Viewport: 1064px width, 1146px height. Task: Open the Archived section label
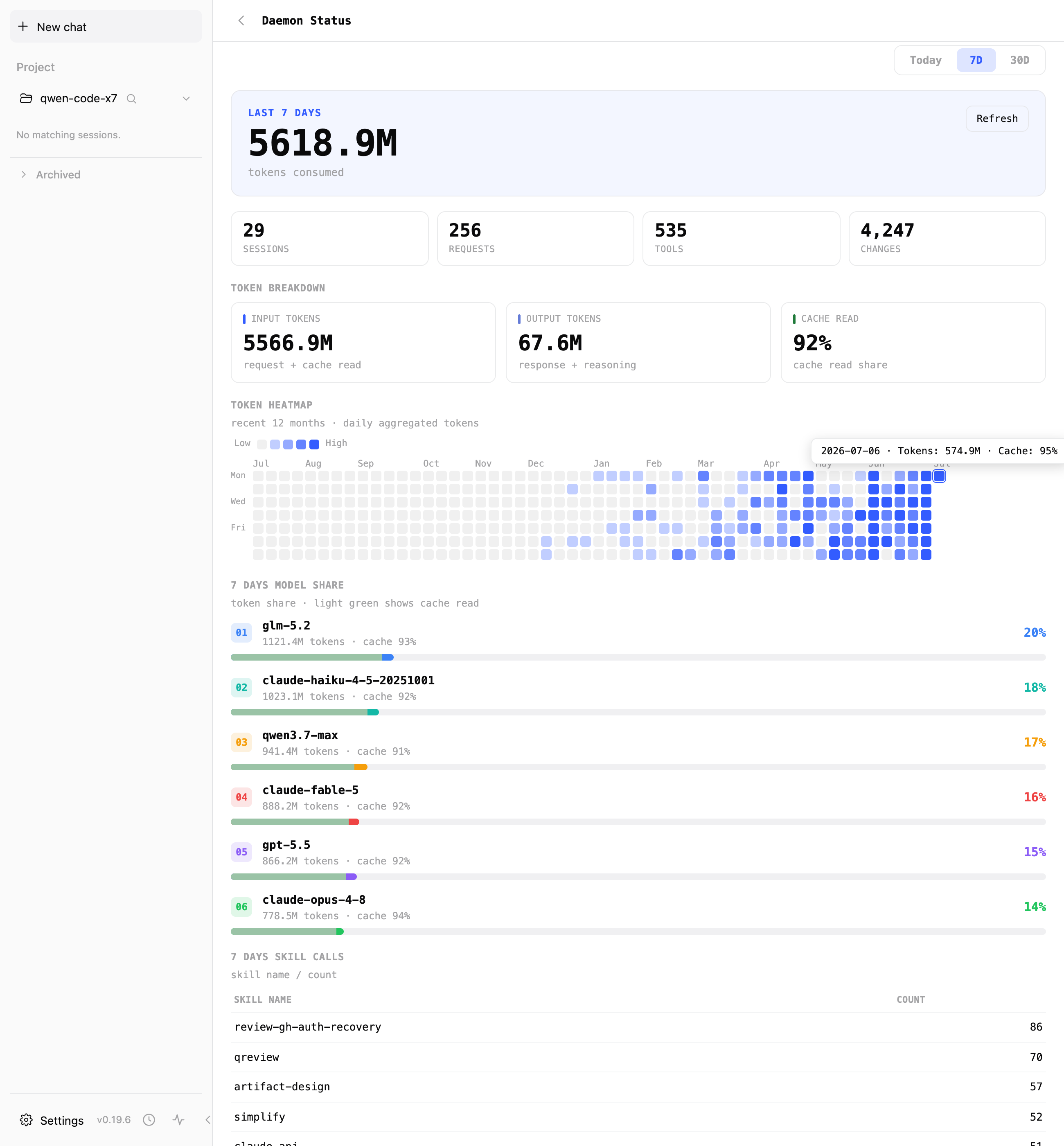pyautogui.click(x=58, y=174)
